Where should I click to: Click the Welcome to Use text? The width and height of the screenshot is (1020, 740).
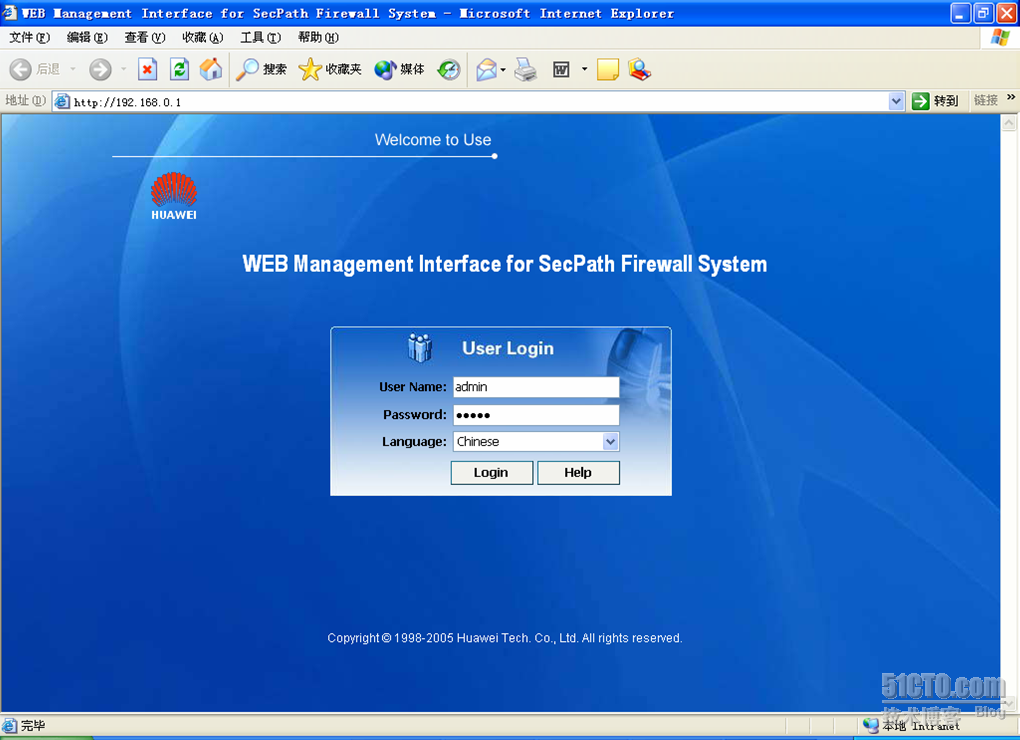(x=433, y=140)
